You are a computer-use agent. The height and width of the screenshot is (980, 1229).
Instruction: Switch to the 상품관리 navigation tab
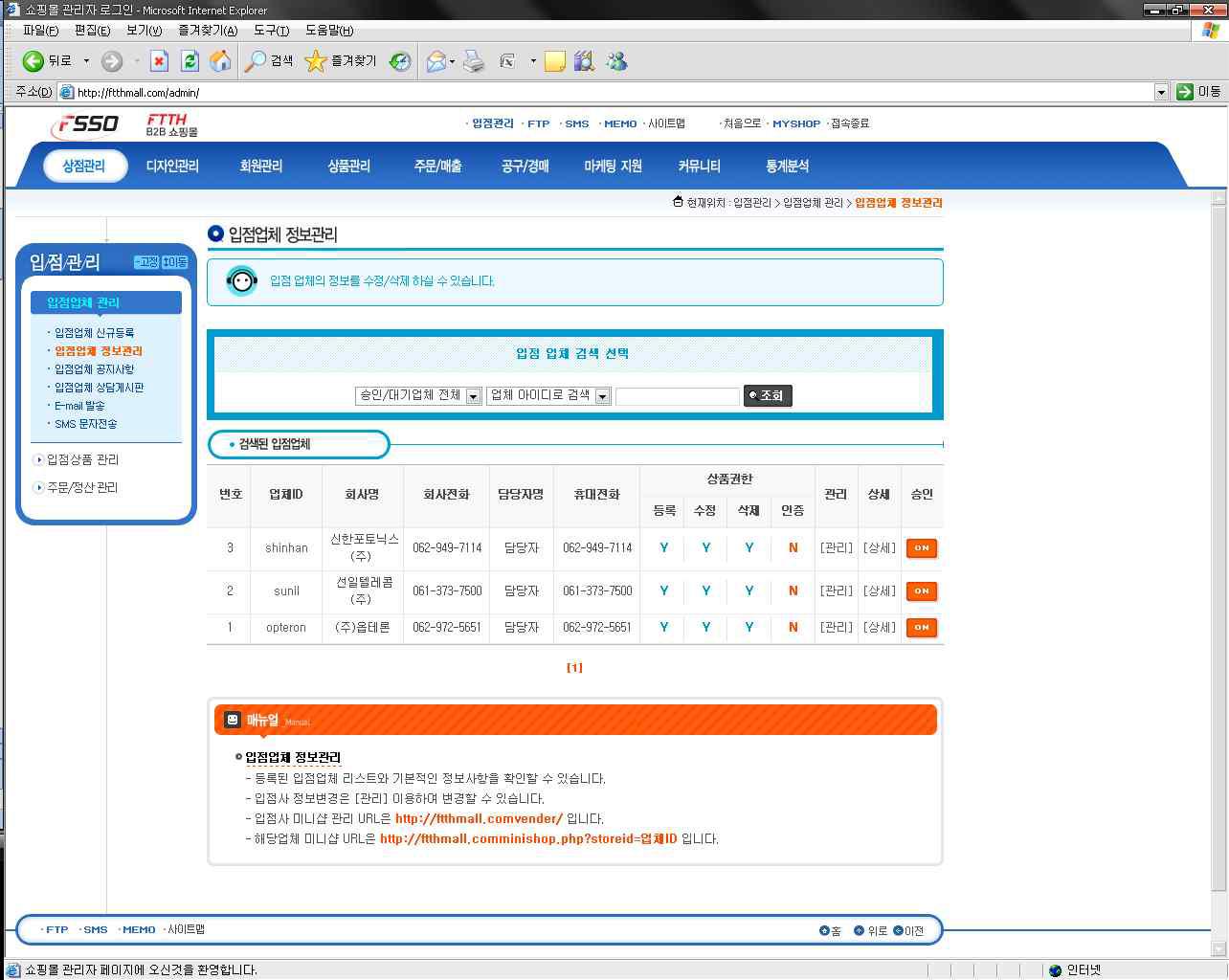tap(349, 167)
